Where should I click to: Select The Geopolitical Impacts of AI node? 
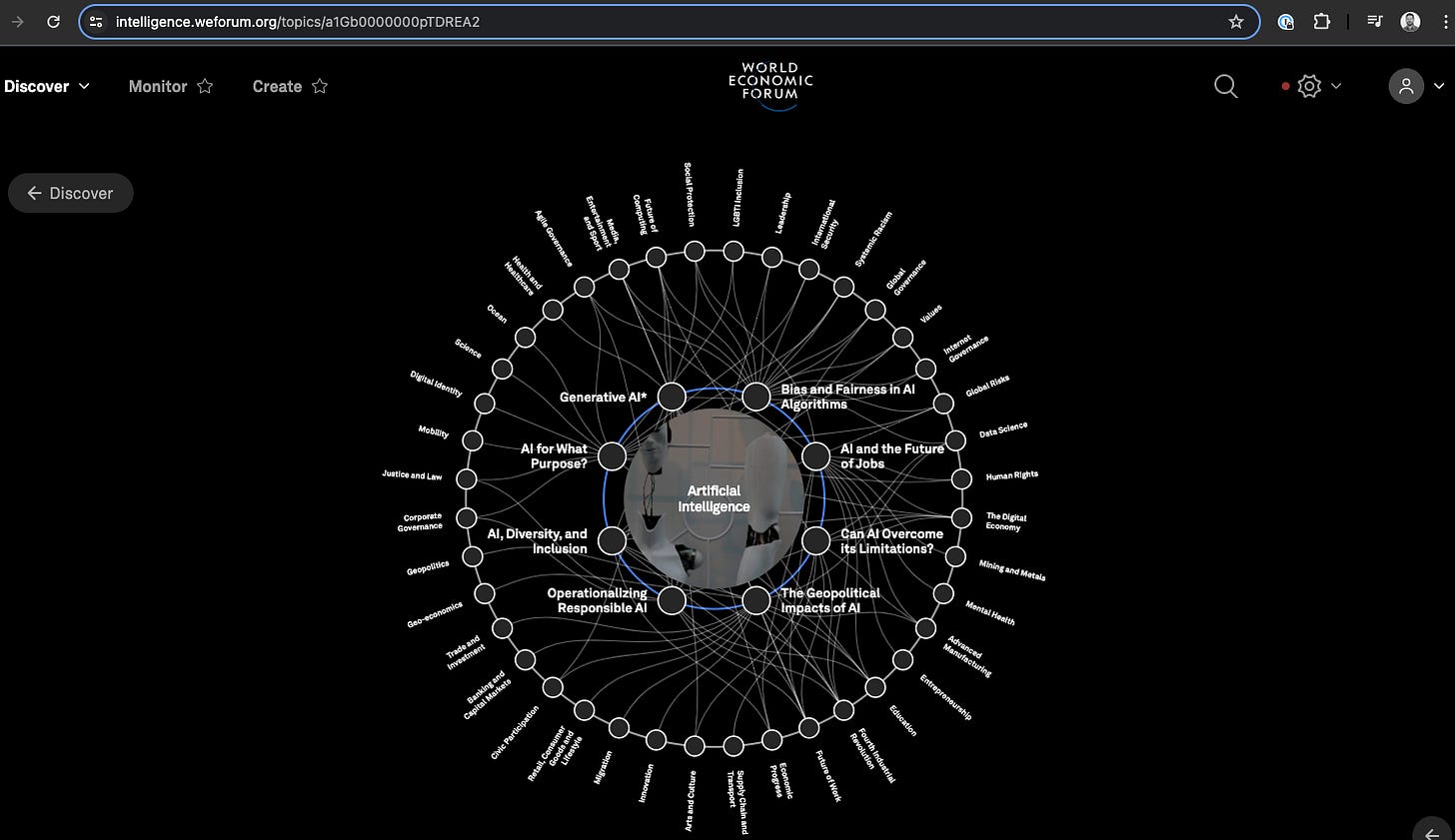(x=756, y=600)
